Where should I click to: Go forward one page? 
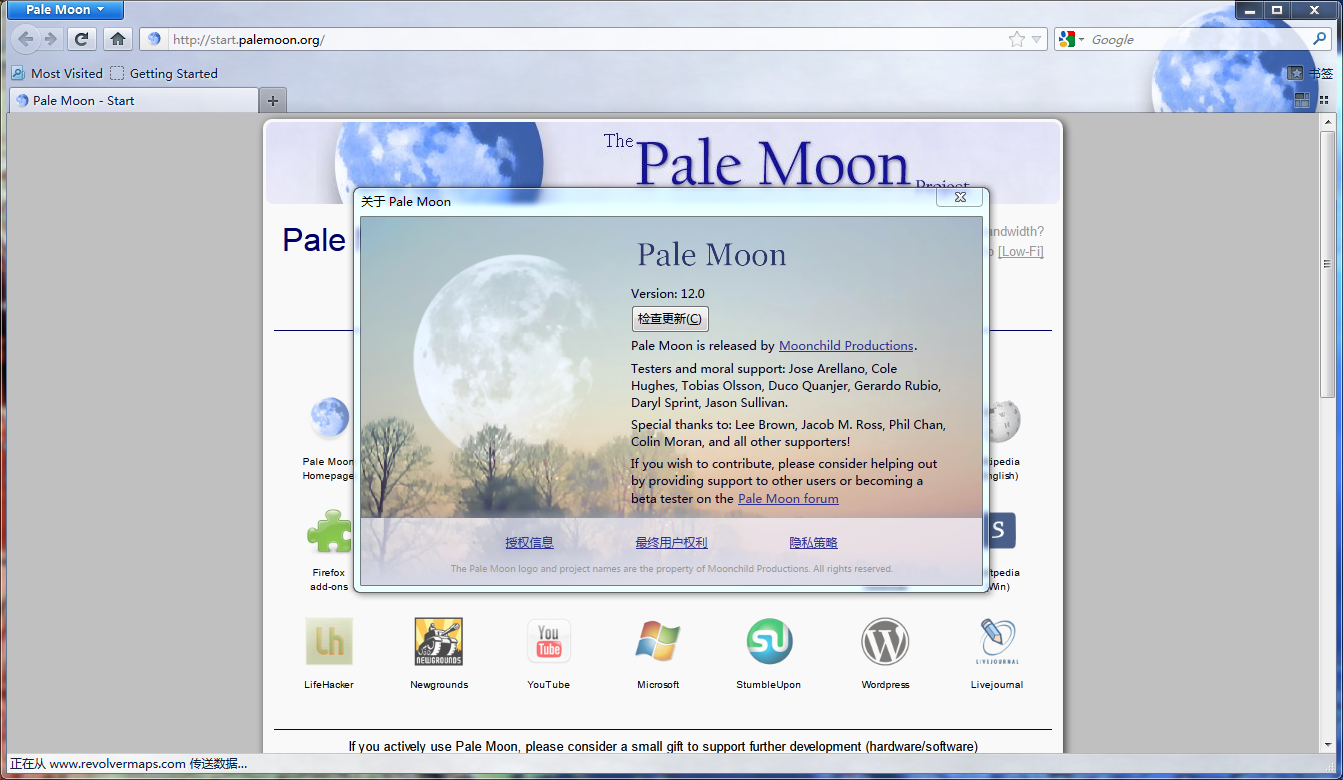[51, 39]
